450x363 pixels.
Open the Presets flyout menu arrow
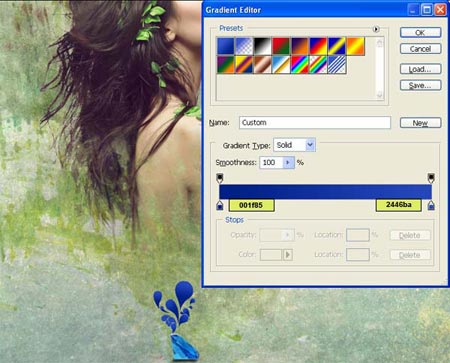pyautogui.click(x=376, y=29)
